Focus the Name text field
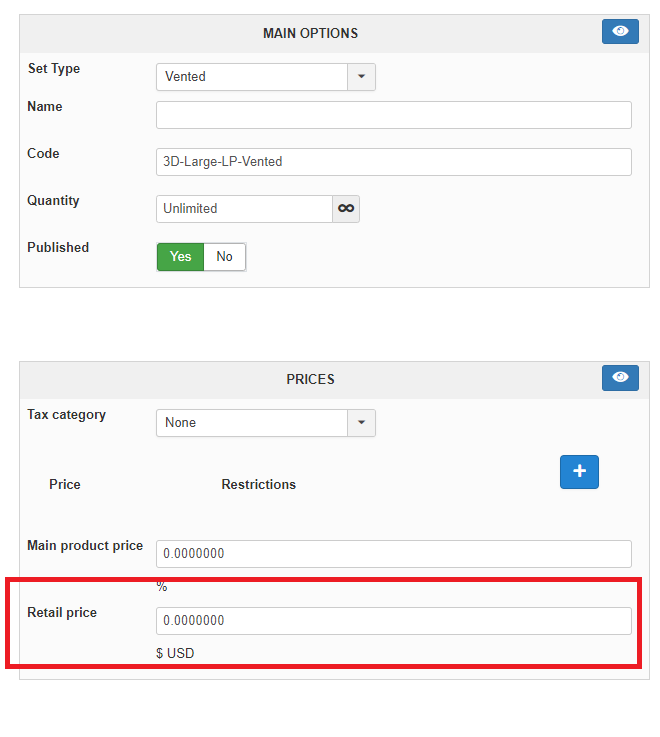Screen dimensions: 660x737 point(393,115)
